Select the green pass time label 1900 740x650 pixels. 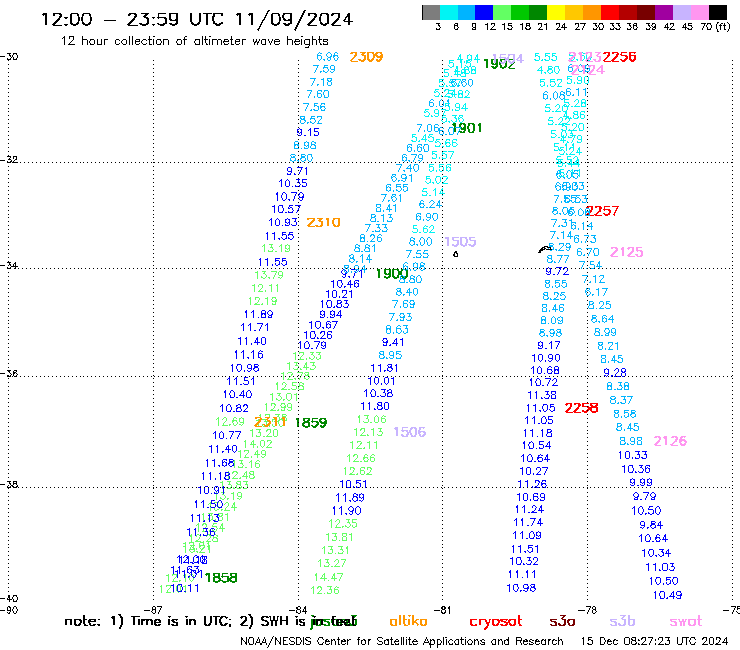(392, 273)
